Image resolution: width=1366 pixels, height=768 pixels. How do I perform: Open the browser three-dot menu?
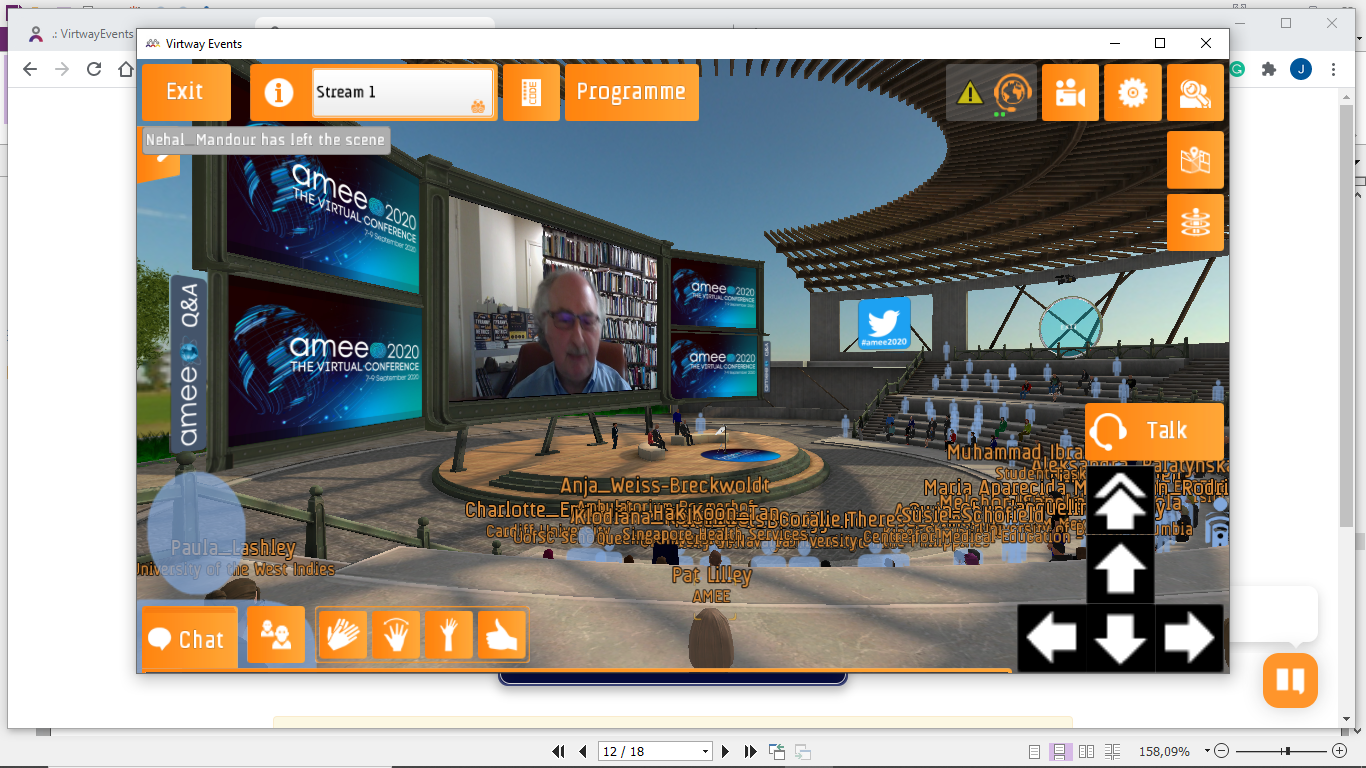[x=1333, y=69]
